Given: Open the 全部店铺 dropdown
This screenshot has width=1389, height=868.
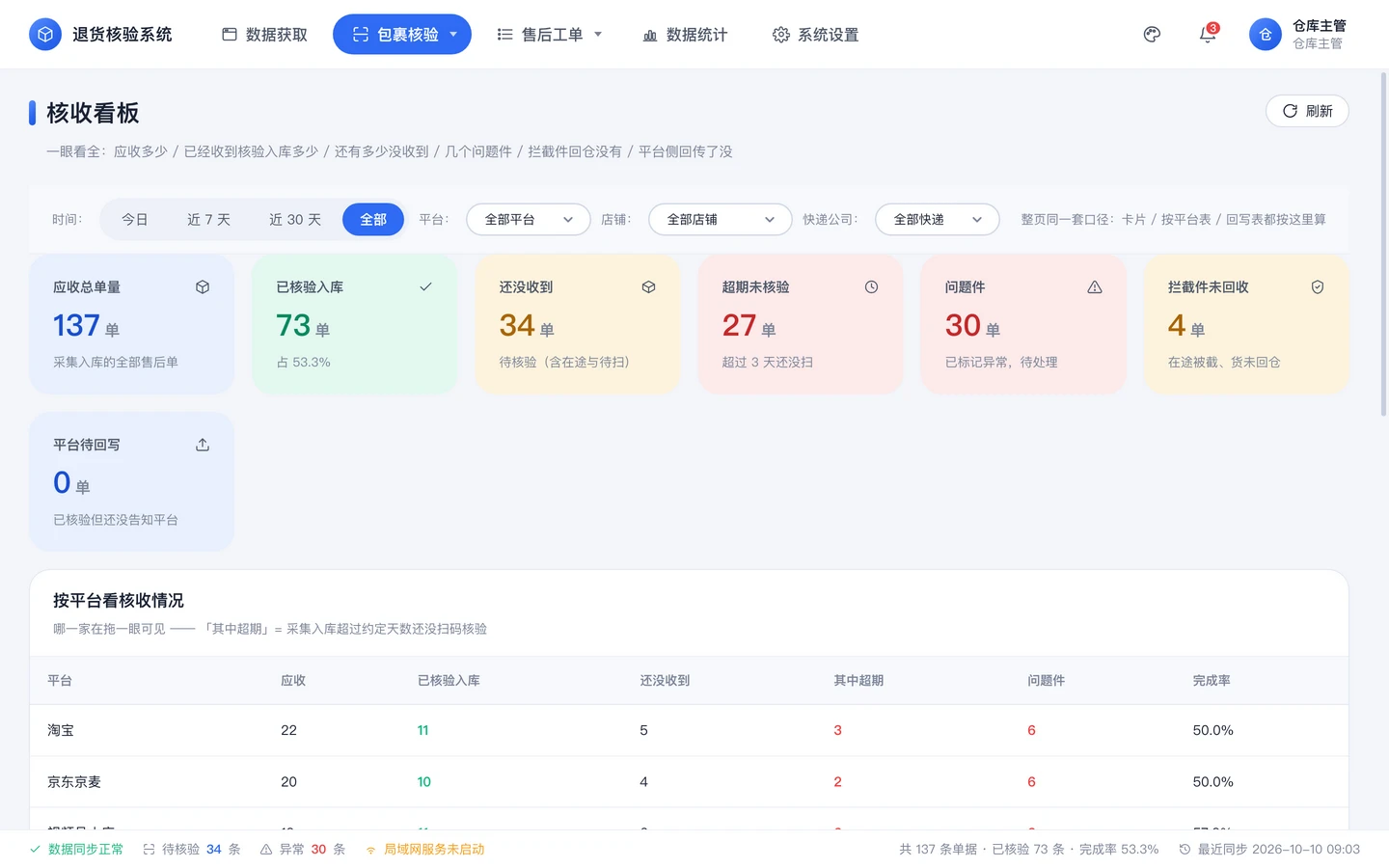Looking at the screenshot, I should coord(721,220).
